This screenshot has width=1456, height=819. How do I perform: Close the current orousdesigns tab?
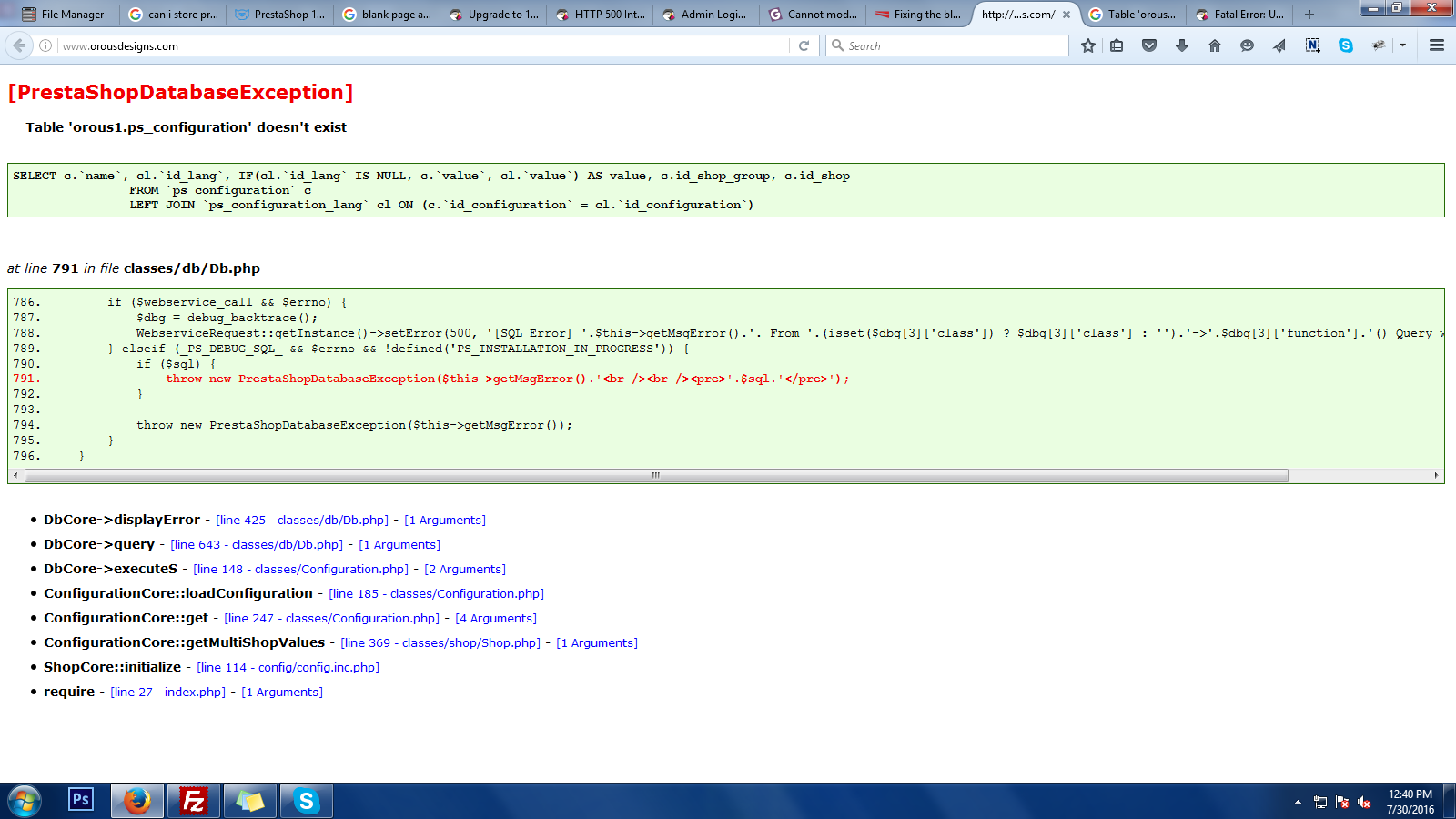point(1067,15)
